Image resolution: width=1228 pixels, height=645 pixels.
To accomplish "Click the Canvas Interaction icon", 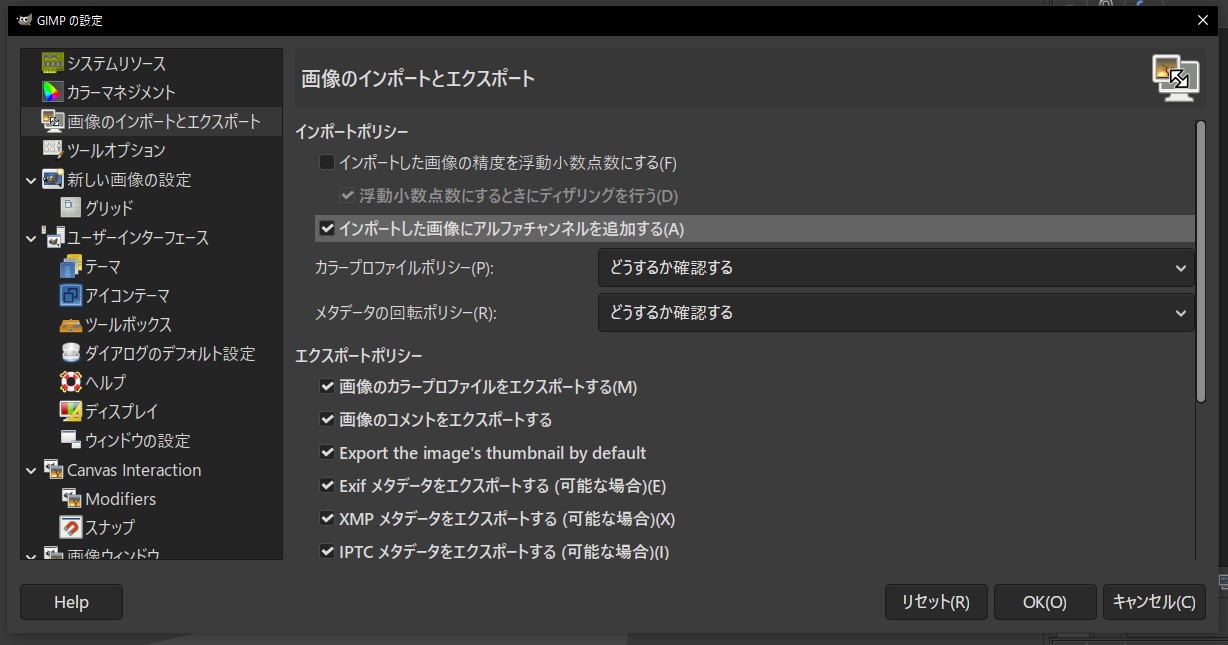I will pyautogui.click(x=52, y=470).
